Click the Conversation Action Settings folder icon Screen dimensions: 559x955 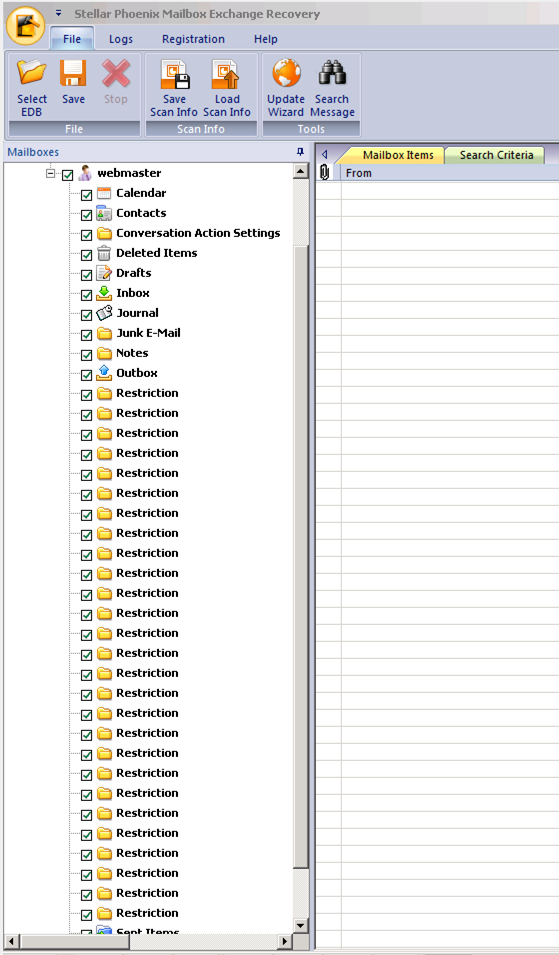(x=105, y=233)
